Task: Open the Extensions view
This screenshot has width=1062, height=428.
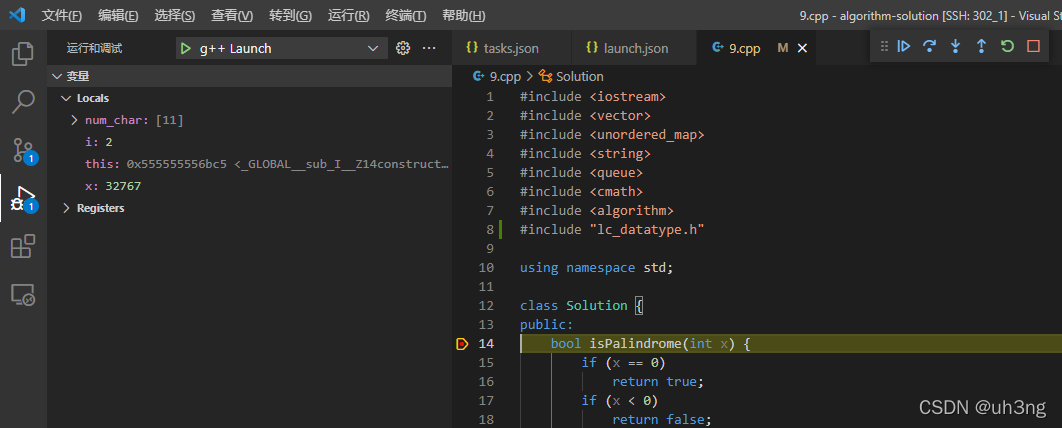Action: 23,247
